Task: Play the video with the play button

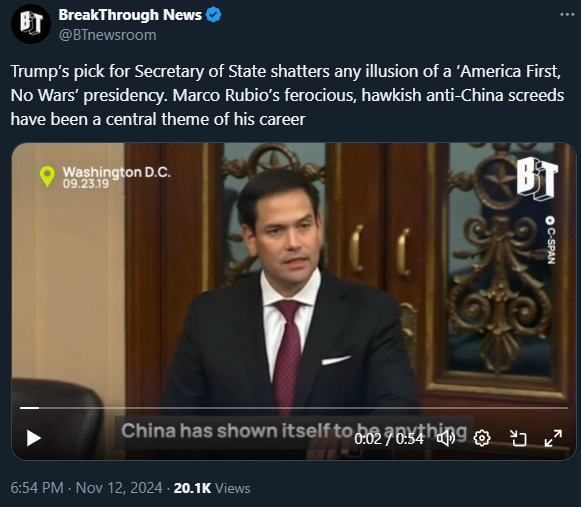Action: click(x=34, y=438)
